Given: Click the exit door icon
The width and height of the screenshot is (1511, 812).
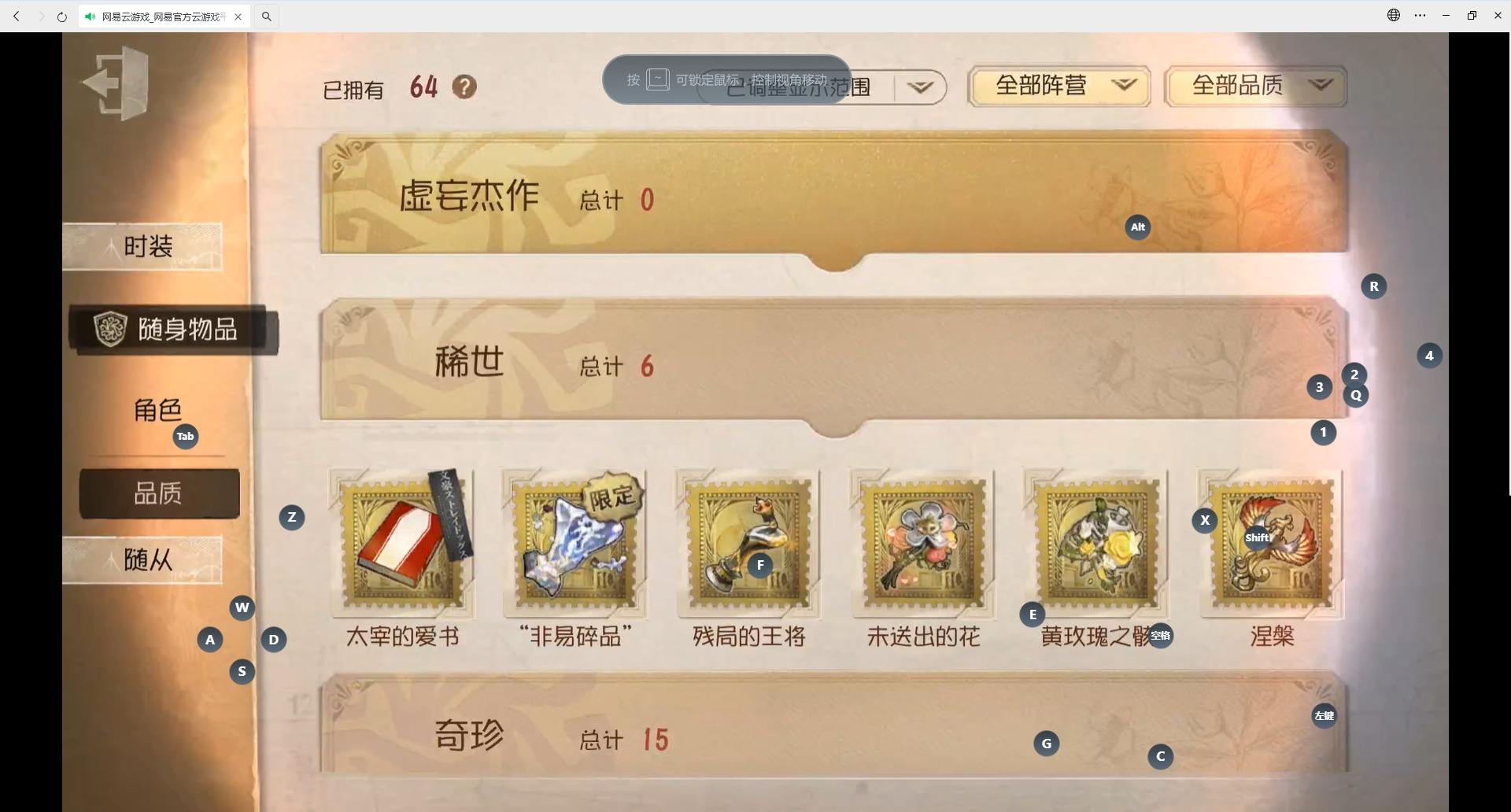Looking at the screenshot, I should [116, 83].
